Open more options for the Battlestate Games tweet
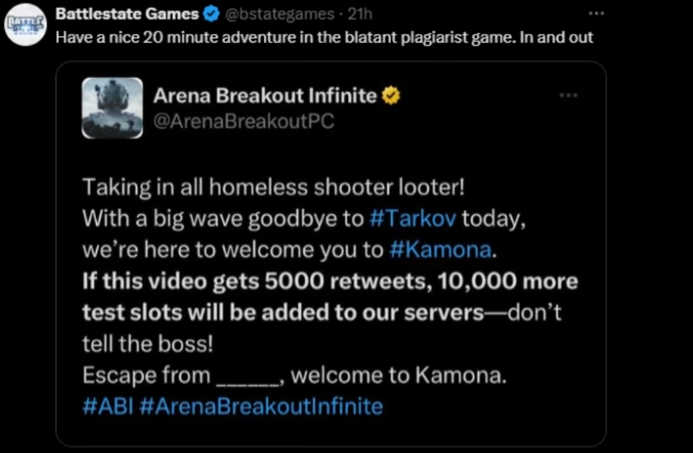 coord(597,15)
